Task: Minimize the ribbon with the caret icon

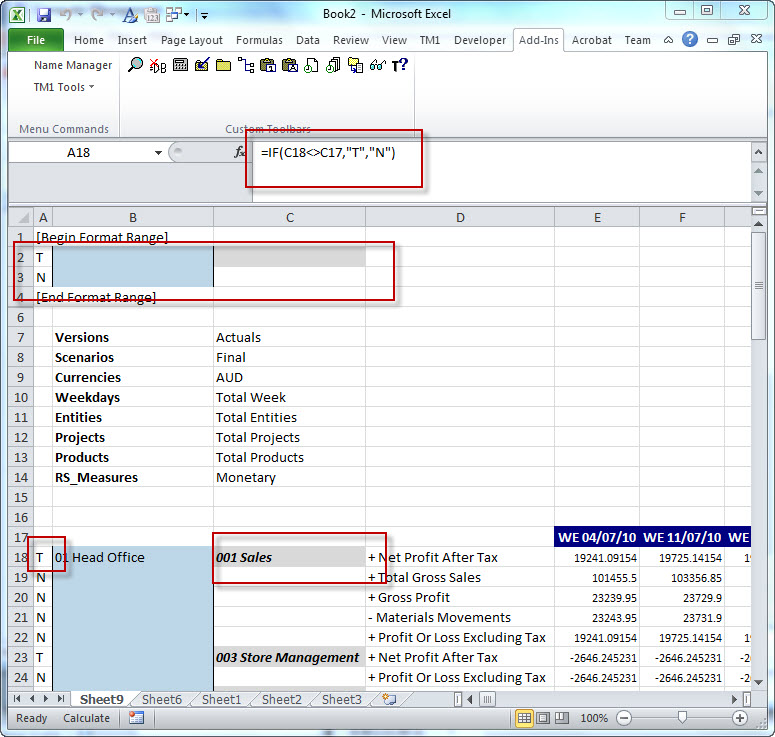Action: [668, 40]
